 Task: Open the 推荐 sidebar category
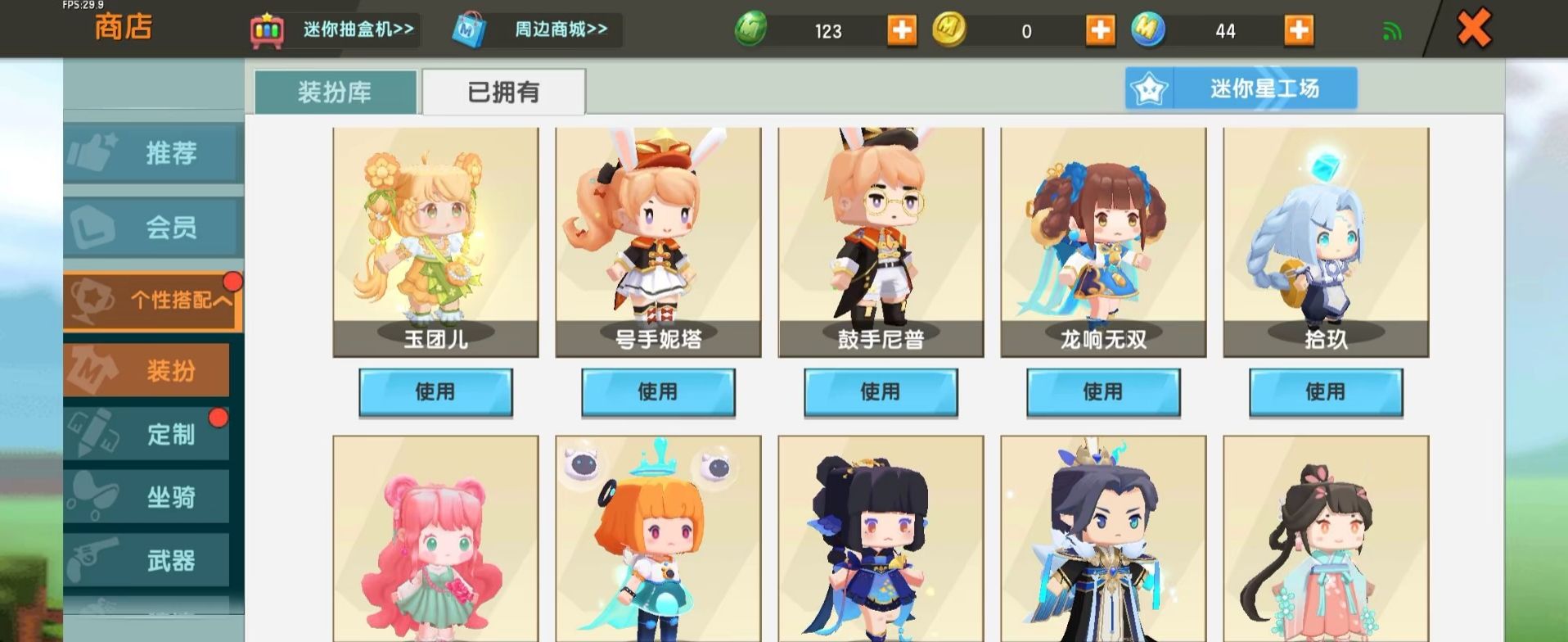[153, 153]
